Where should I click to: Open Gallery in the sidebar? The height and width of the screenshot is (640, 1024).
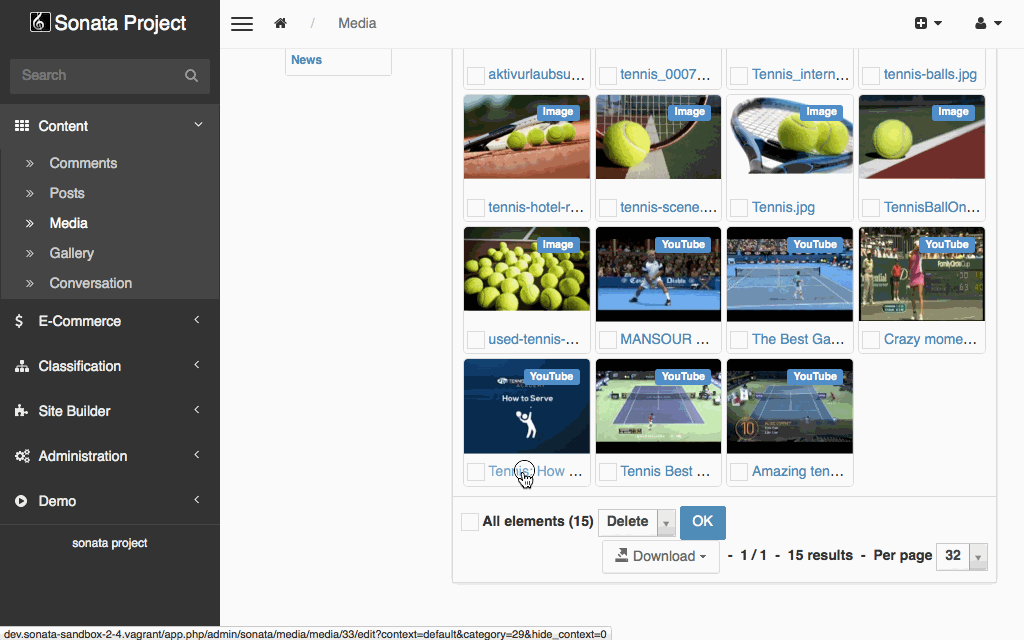(71, 253)
